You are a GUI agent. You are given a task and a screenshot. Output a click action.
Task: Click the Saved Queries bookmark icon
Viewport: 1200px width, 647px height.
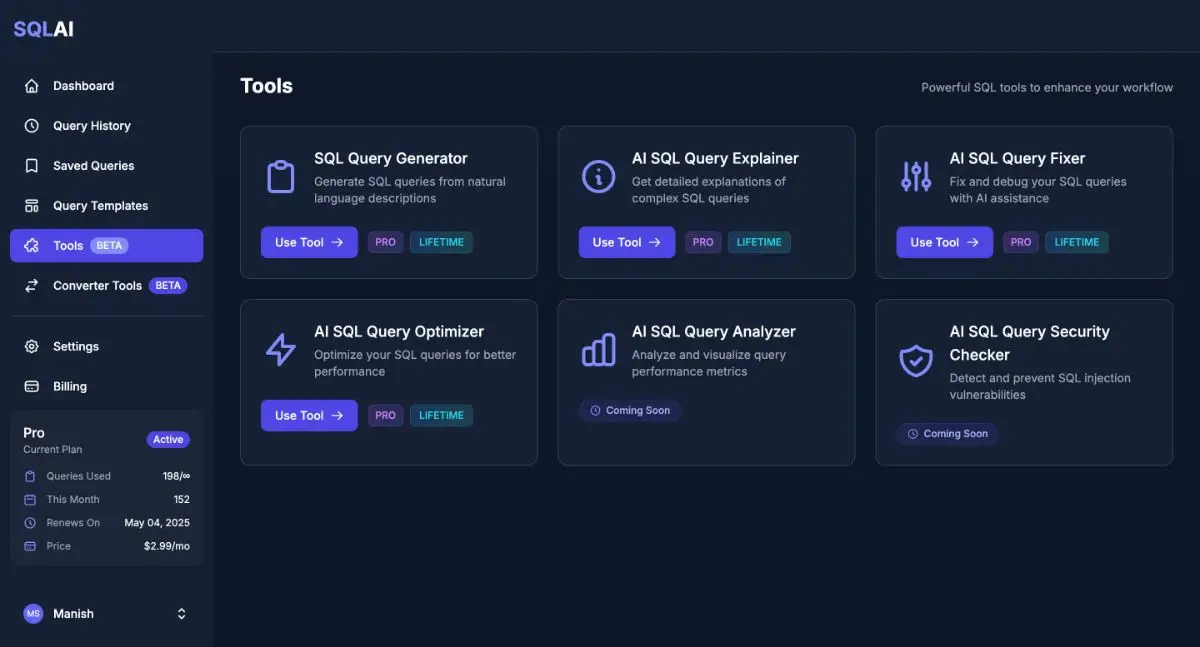pyautogui.click(x=32, y=166)
